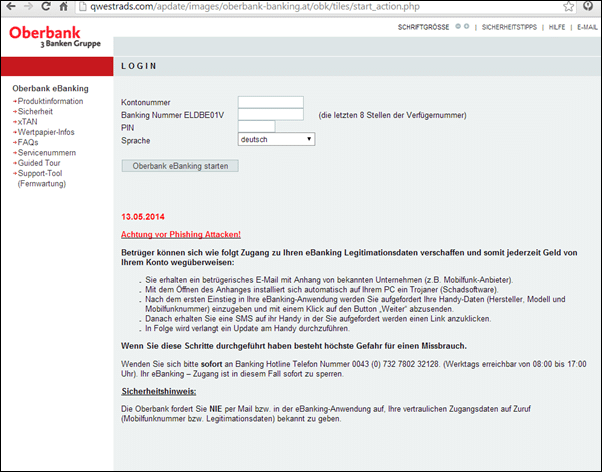The width and height of the screenshot is (602, 472).
Task: Expand the Sprache dropdown showing deutsch
Action: point(276,139)
